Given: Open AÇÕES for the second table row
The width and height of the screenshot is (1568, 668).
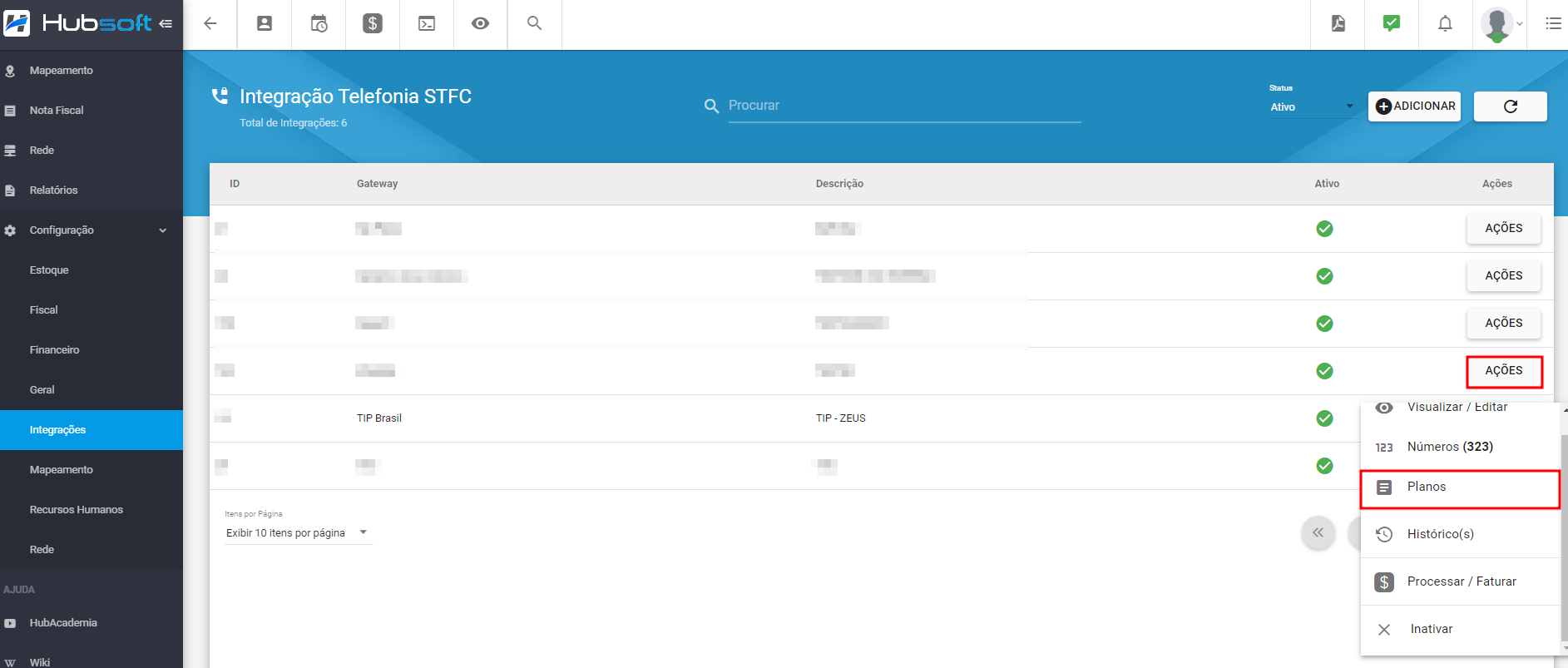Looking at the screenshot, I should [1504, 276].
